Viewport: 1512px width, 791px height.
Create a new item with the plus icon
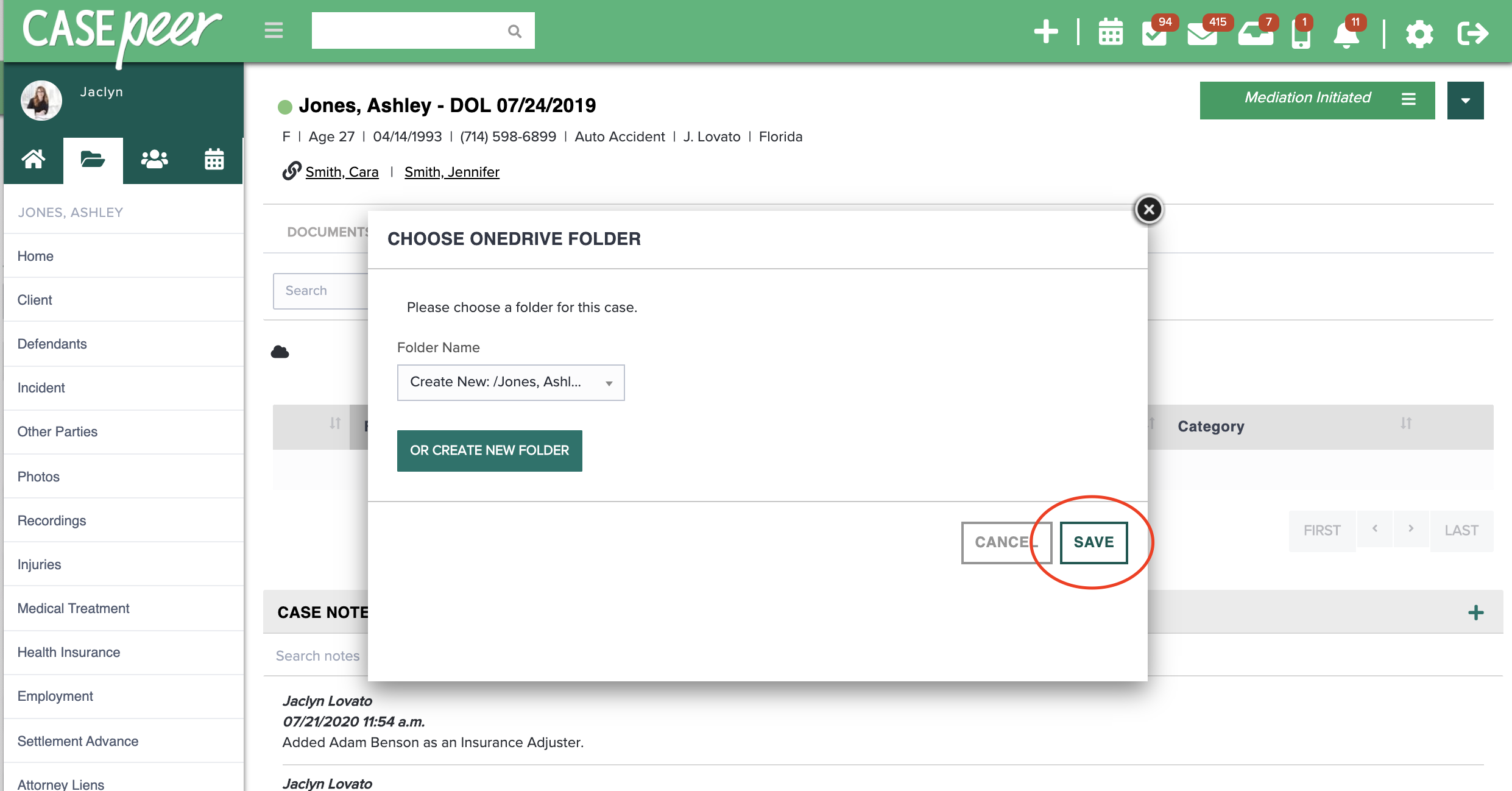[x=1045, y=30]
